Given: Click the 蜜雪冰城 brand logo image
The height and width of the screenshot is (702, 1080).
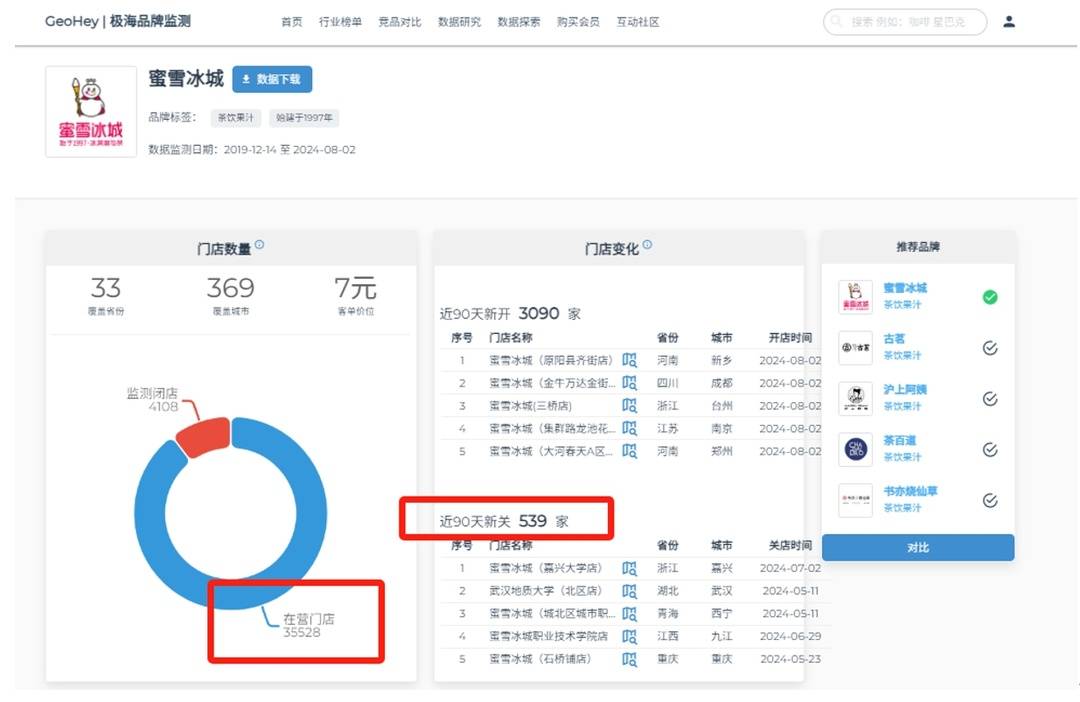Looking at the screenshot, I should pyautogui.click(x=91, y=112).
